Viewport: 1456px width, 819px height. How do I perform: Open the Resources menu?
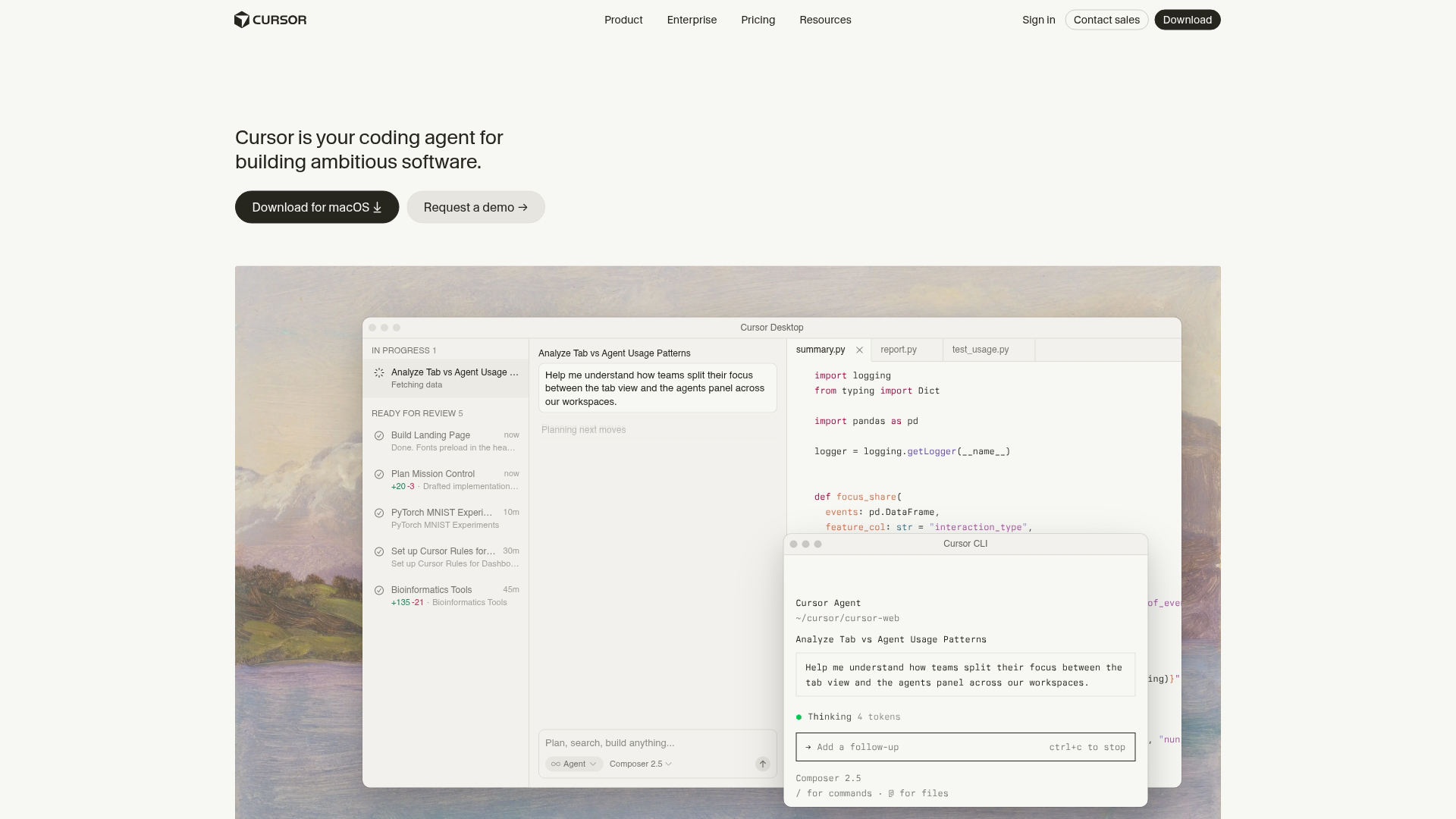click(x=825, y=20)
